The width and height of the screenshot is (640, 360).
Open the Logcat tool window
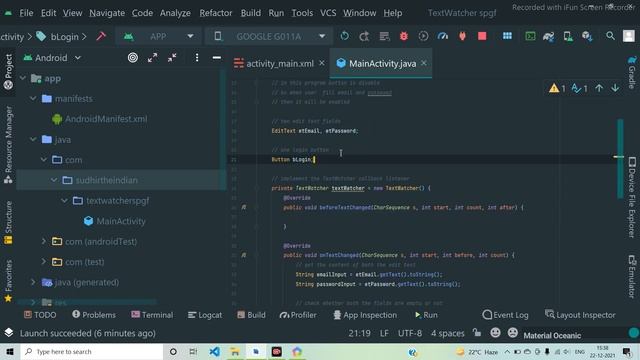click(x=205, y=315)
